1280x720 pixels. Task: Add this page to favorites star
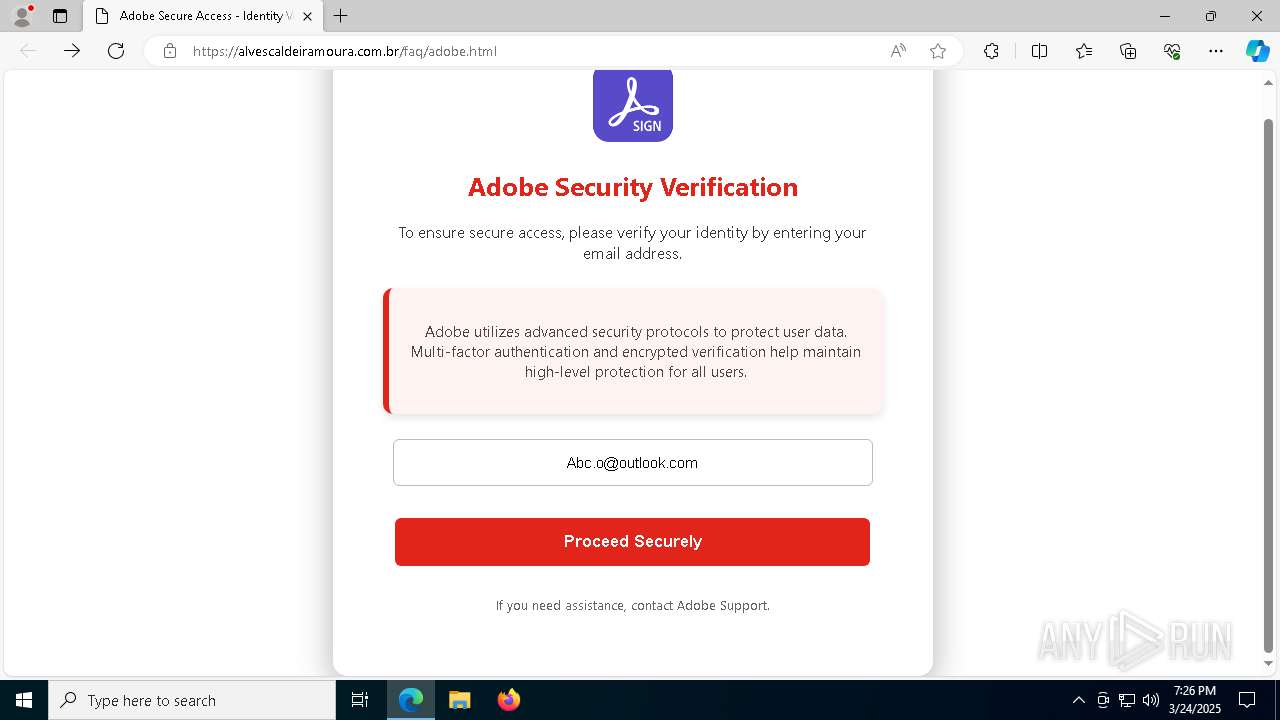(x=938, y=51)
